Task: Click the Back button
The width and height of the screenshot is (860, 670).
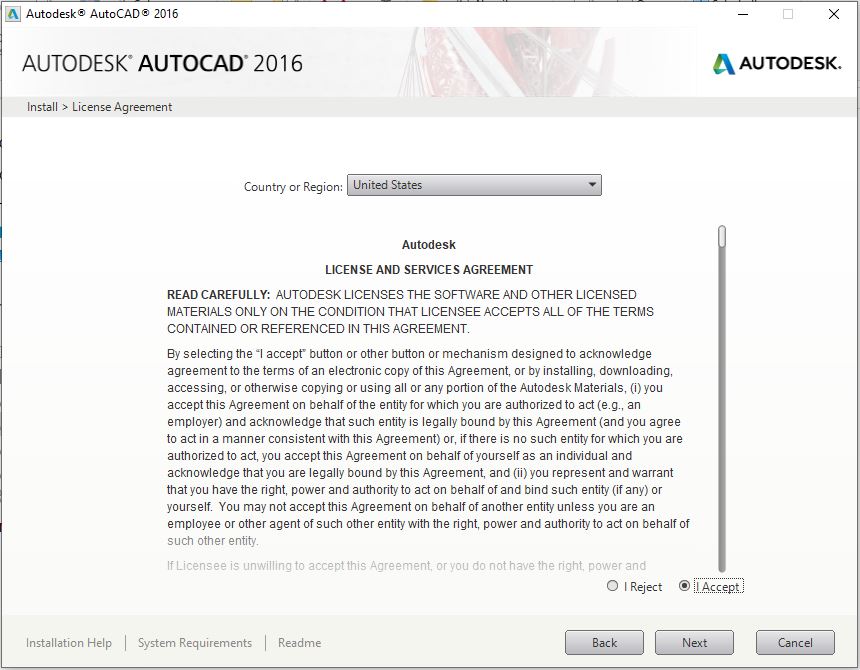Action: pos(604,643)
